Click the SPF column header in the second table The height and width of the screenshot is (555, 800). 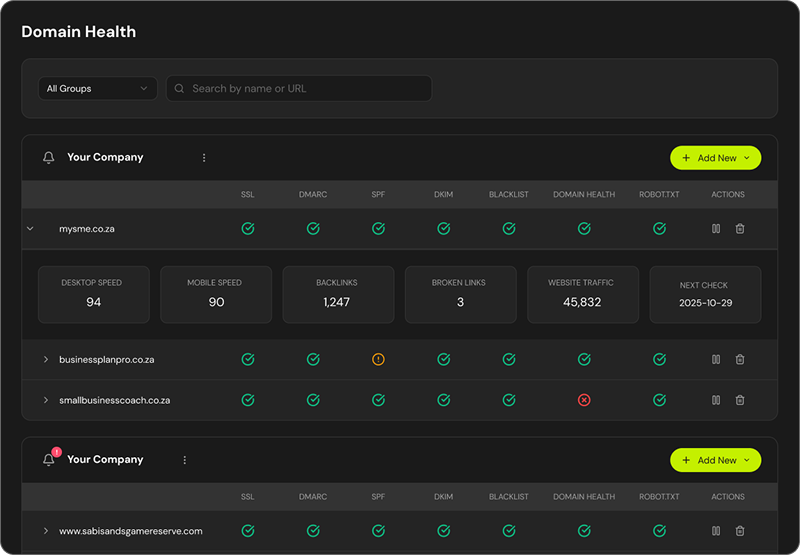pos(378,496)
